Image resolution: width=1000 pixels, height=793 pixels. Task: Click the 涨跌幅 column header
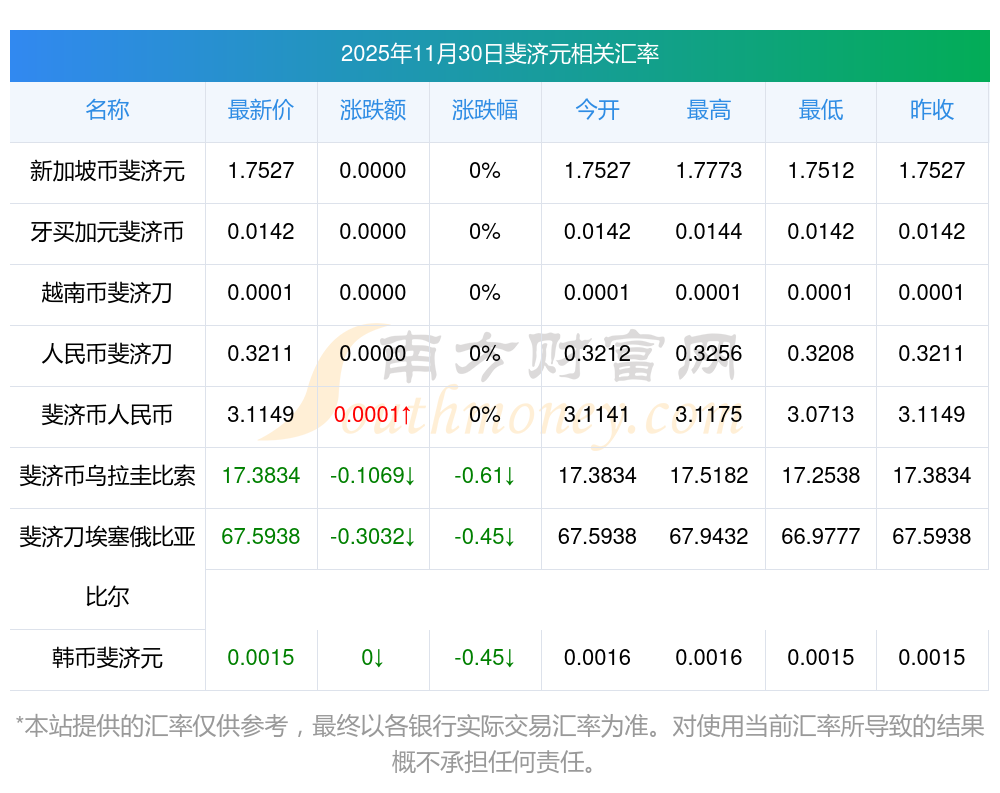485,110
